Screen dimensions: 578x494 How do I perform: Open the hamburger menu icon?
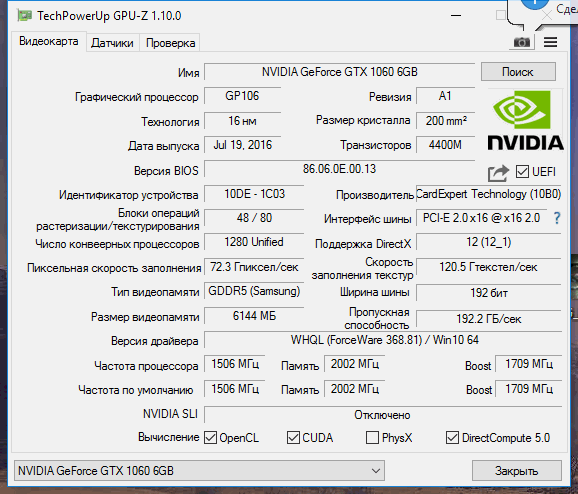pos(550,42)
